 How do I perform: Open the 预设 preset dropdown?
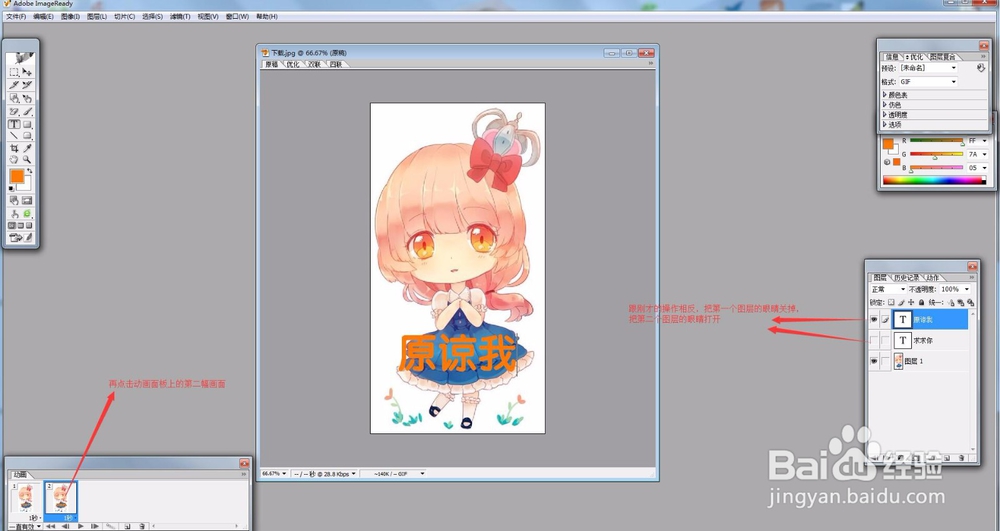tap(928, 68)
